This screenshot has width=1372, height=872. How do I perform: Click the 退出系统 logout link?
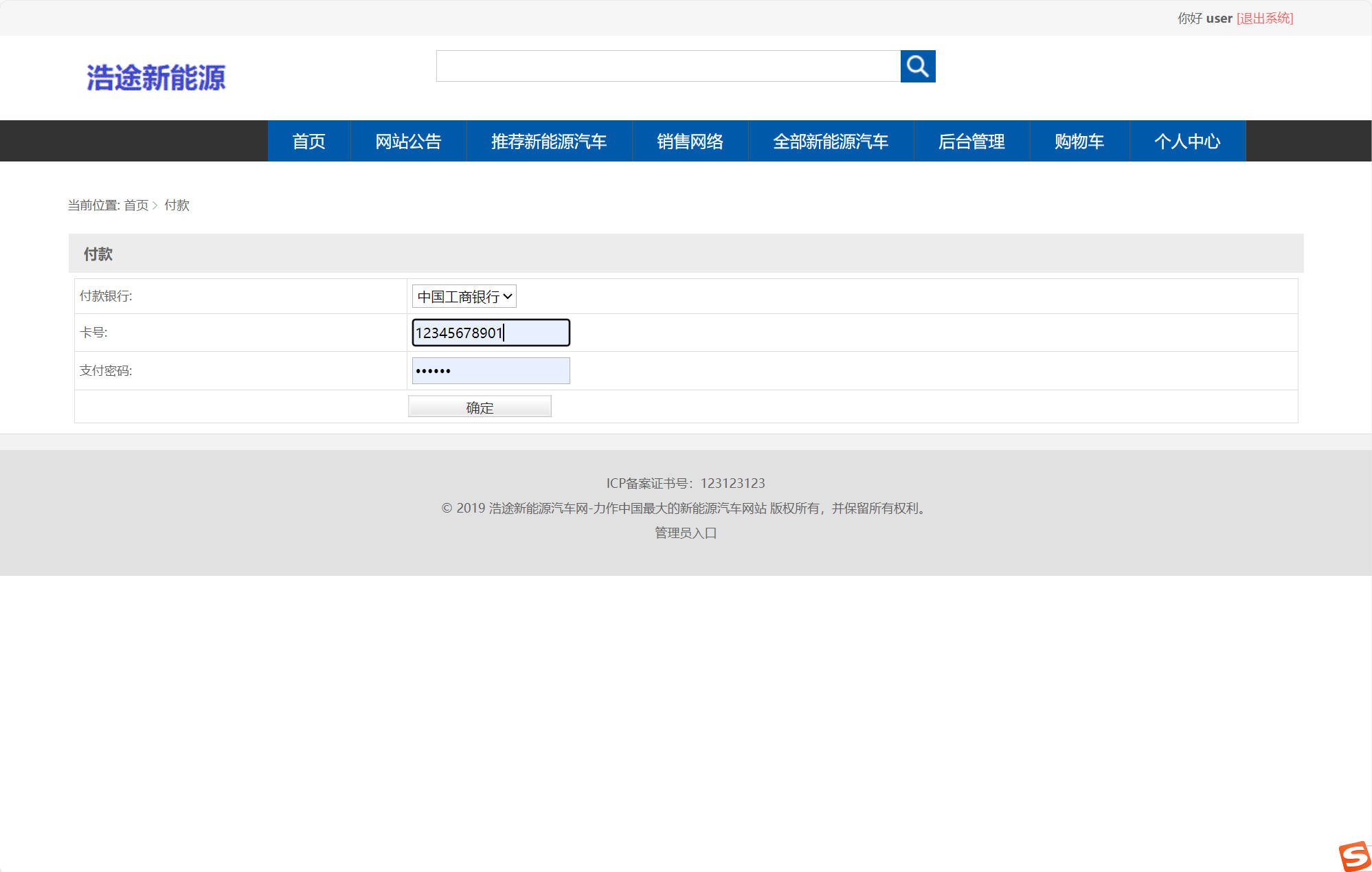pyautogui.click(x=1265, y=18)
